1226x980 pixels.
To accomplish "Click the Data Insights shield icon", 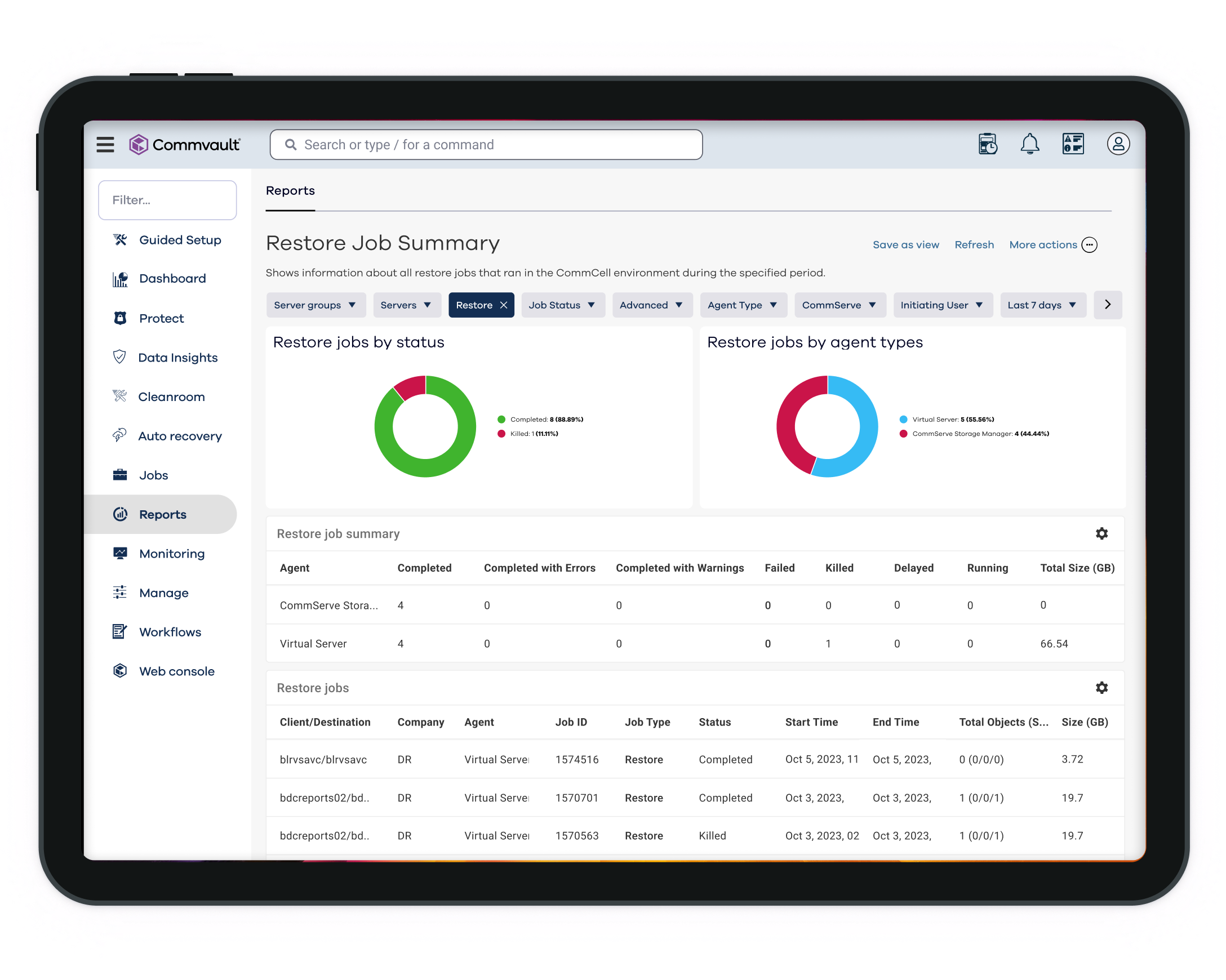I will [119, 357].
